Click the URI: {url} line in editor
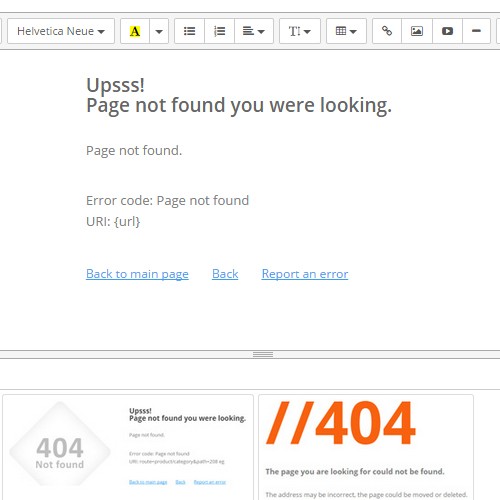The width and height of the screenshot is (500, 500). point(113,222)
